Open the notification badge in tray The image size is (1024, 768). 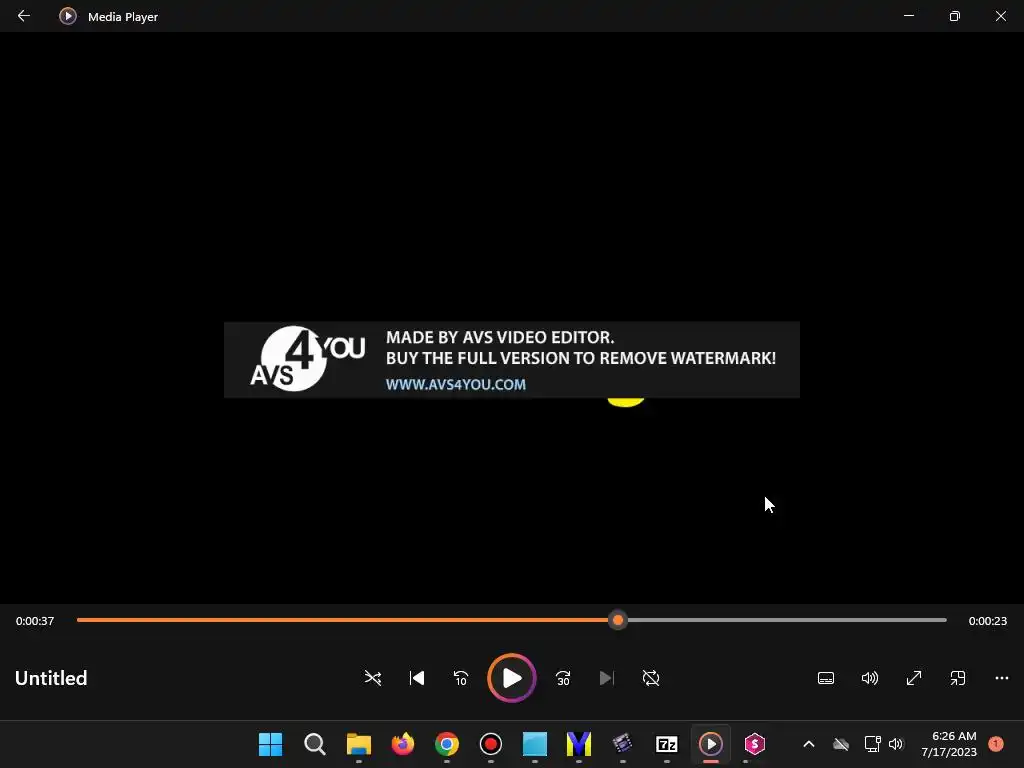[996, 743]
